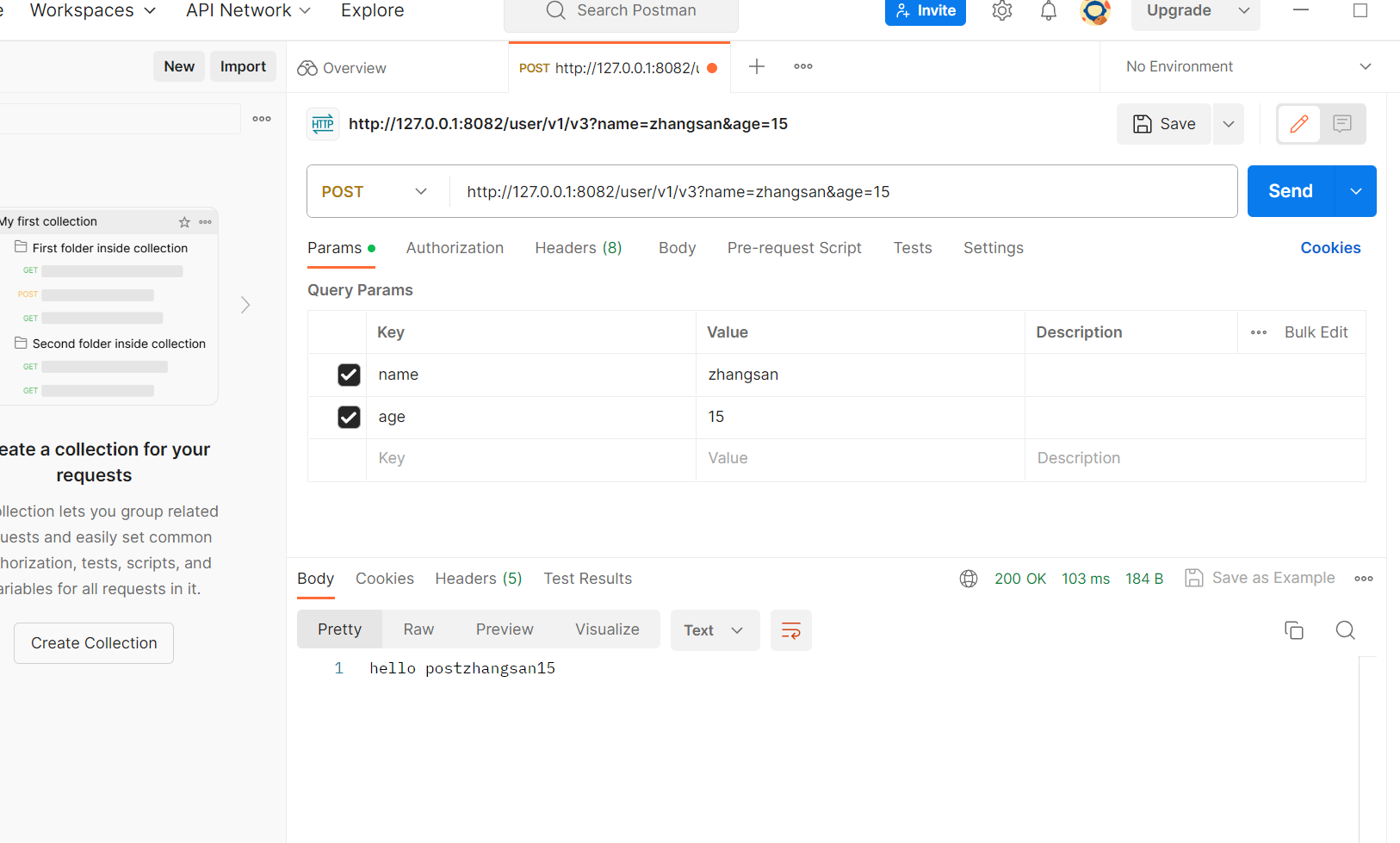Viewport: 1400px width, 843px height.
Task: Search within response using magnifier icon
Action: (1346, 630)
